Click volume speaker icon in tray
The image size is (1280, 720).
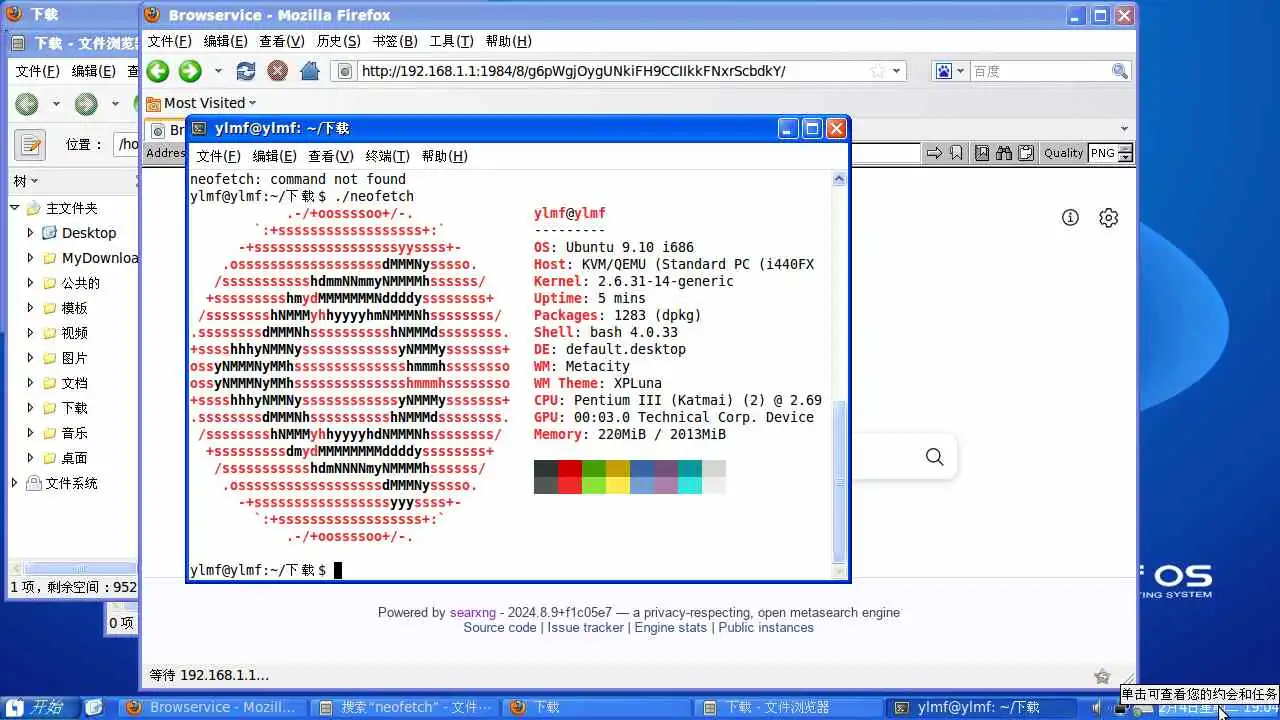click(x=1098, y=707)
